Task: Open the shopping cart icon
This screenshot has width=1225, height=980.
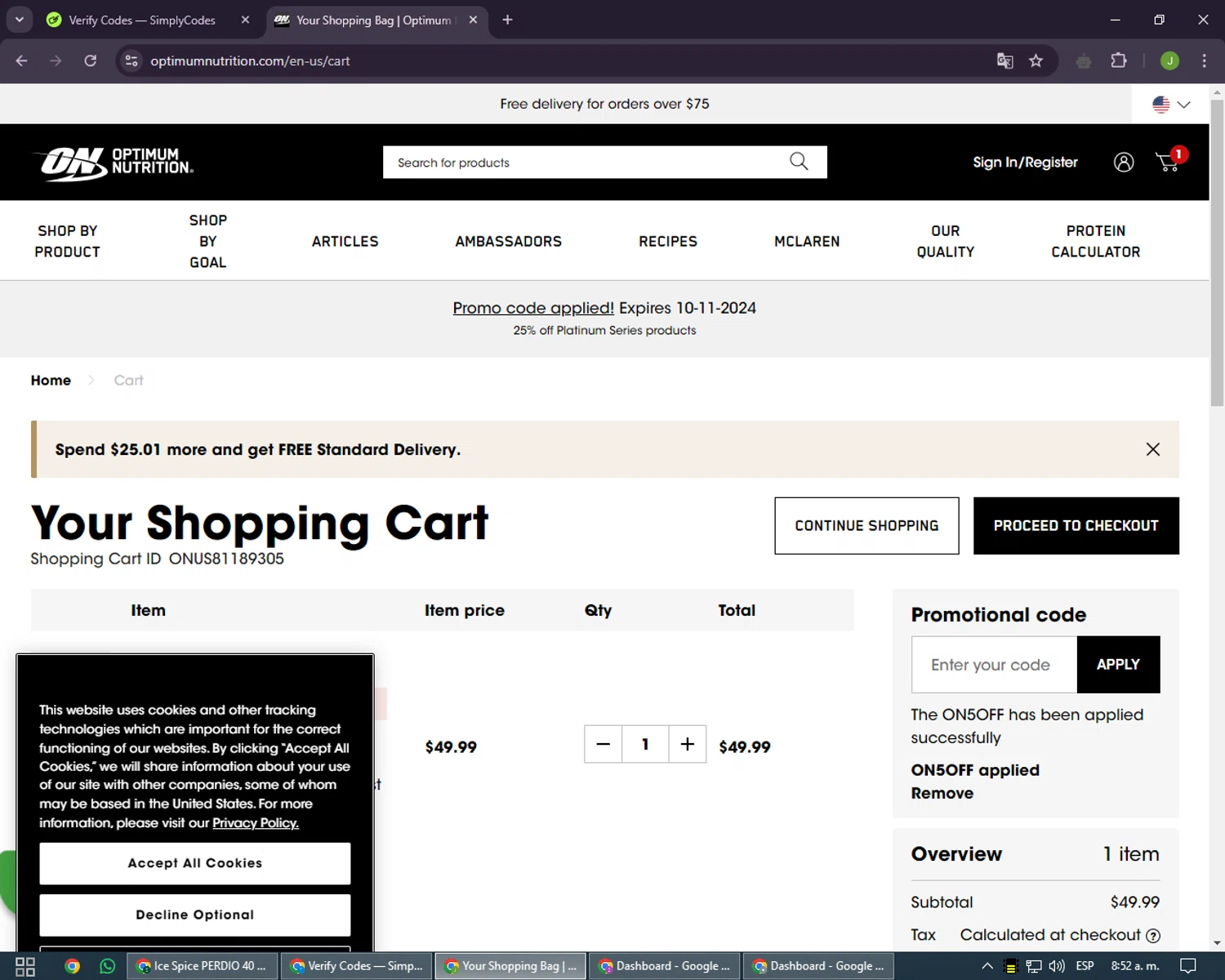Action: click(1168, 163)
